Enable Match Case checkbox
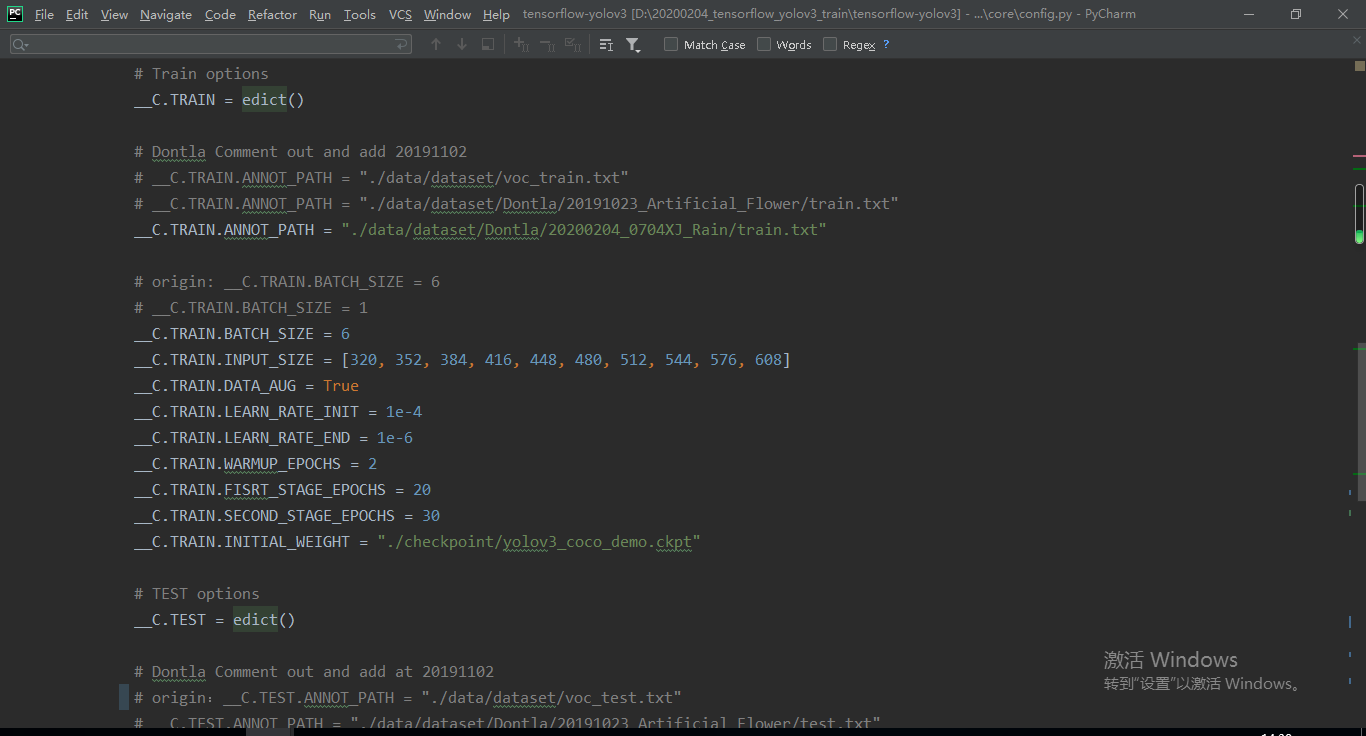 coord(671,45)
